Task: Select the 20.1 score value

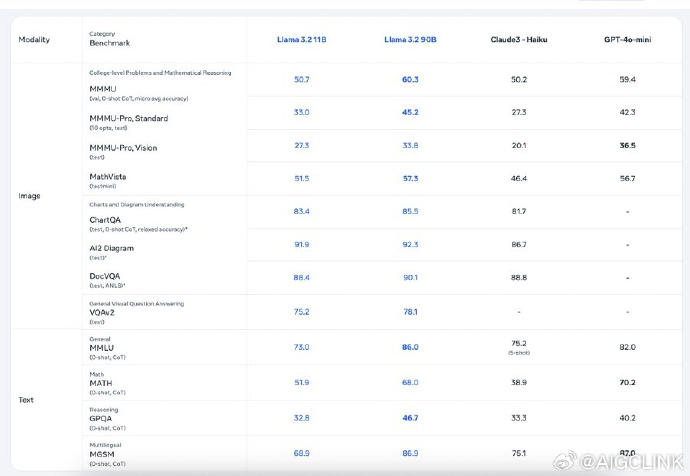Action: 519,145
